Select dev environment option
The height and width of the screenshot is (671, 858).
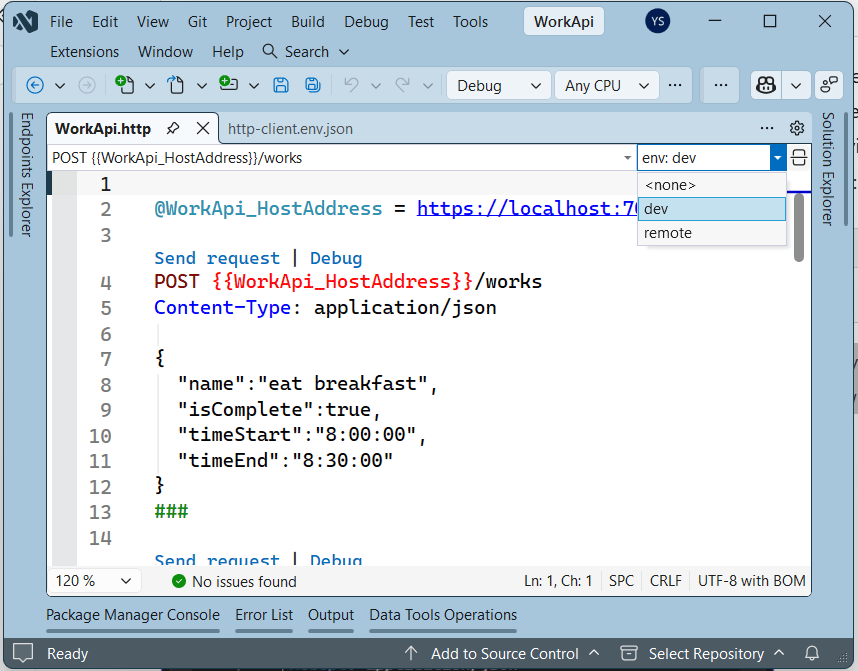click(x=712, y=209)
